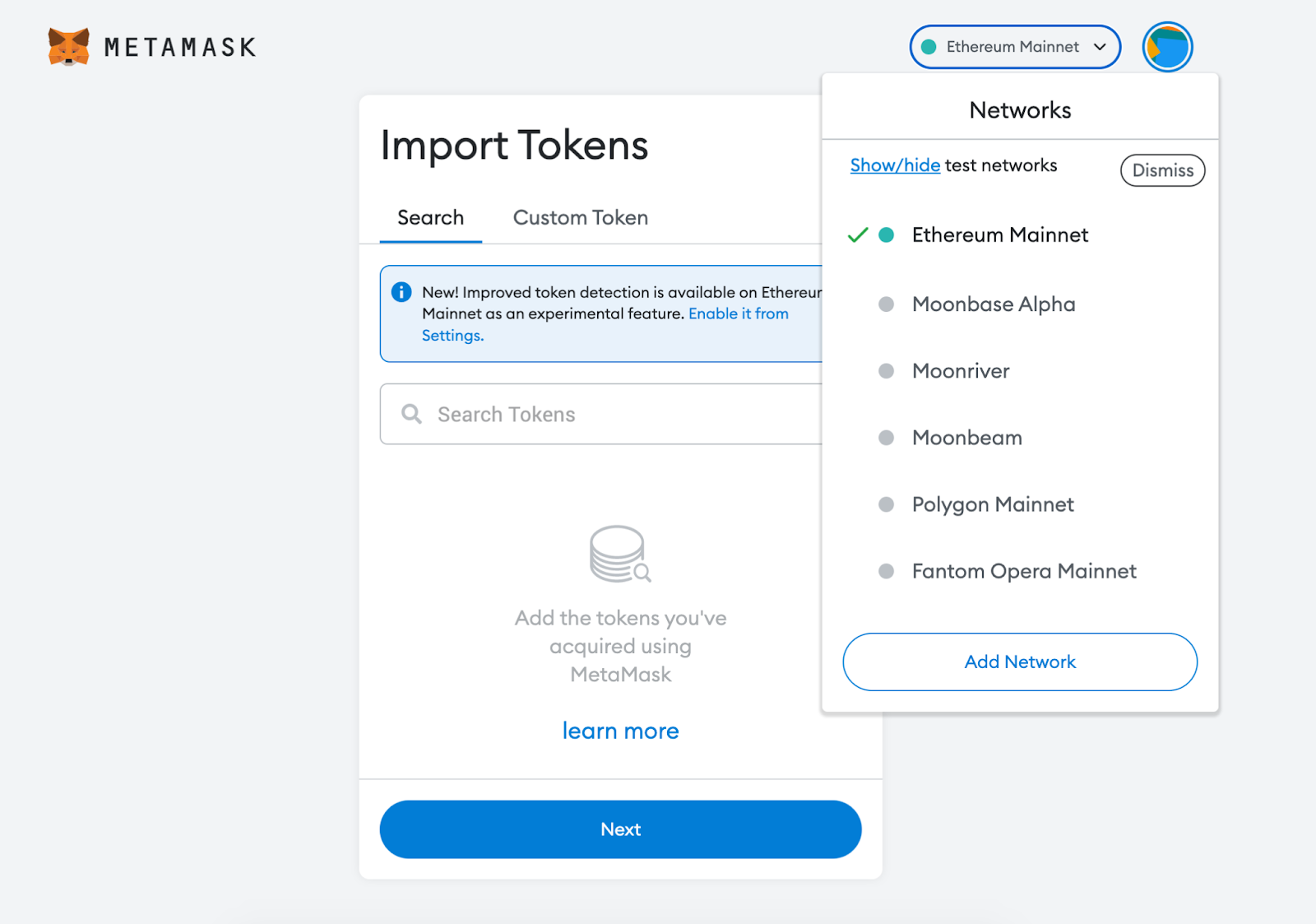
Task: Select Polygon Mainnet network
Action: [x=1020, y=504]
